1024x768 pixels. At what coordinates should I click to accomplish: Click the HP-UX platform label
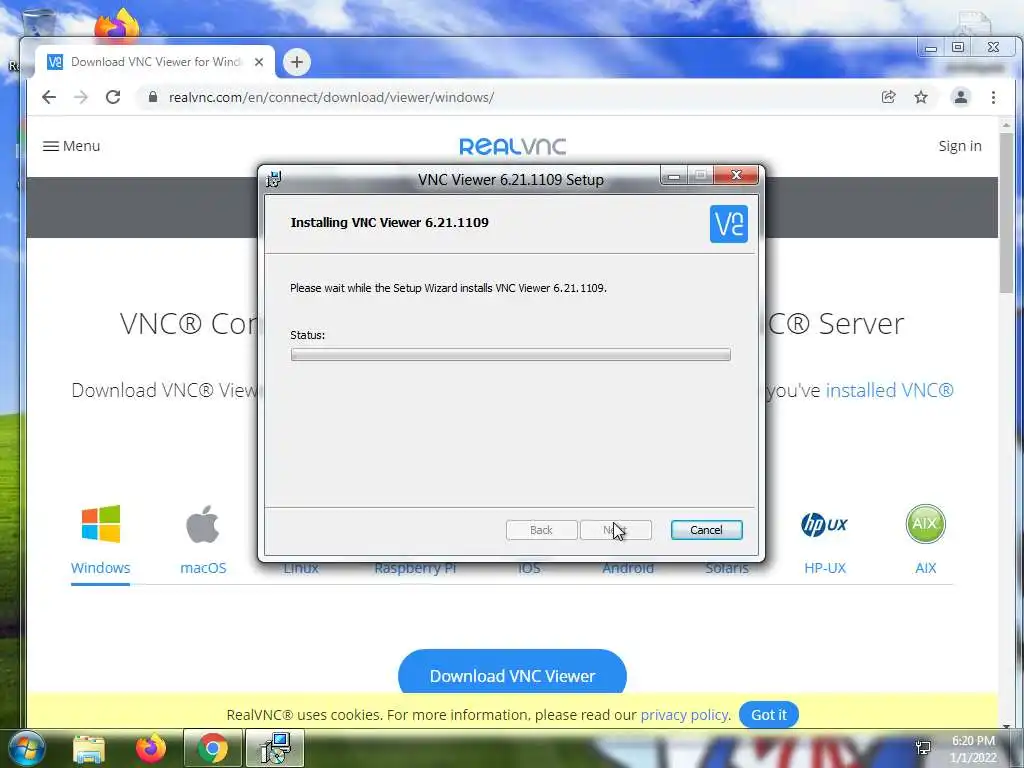pos(825,568)
